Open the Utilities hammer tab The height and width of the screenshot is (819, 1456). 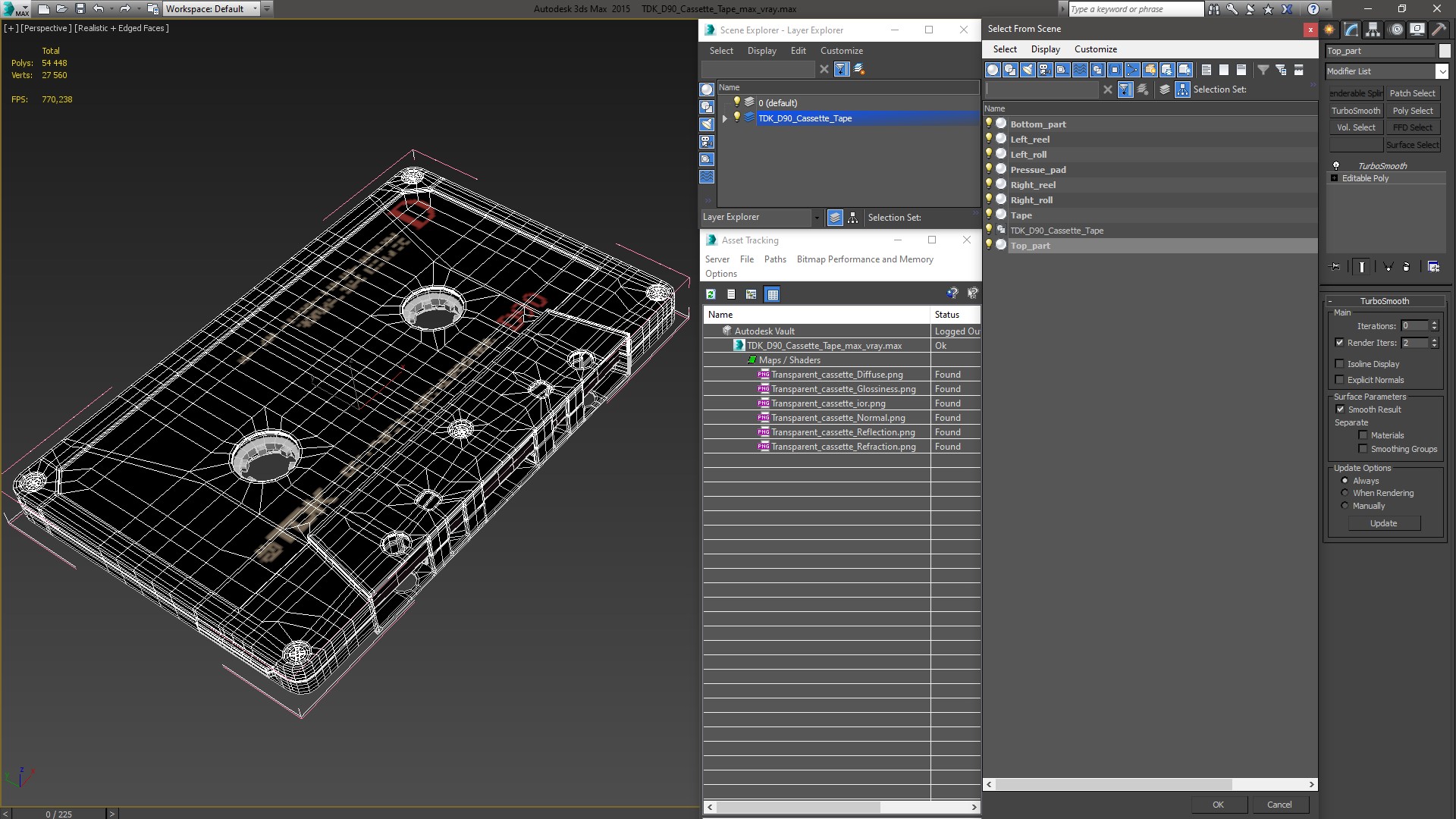click(x=1439, y=30)
